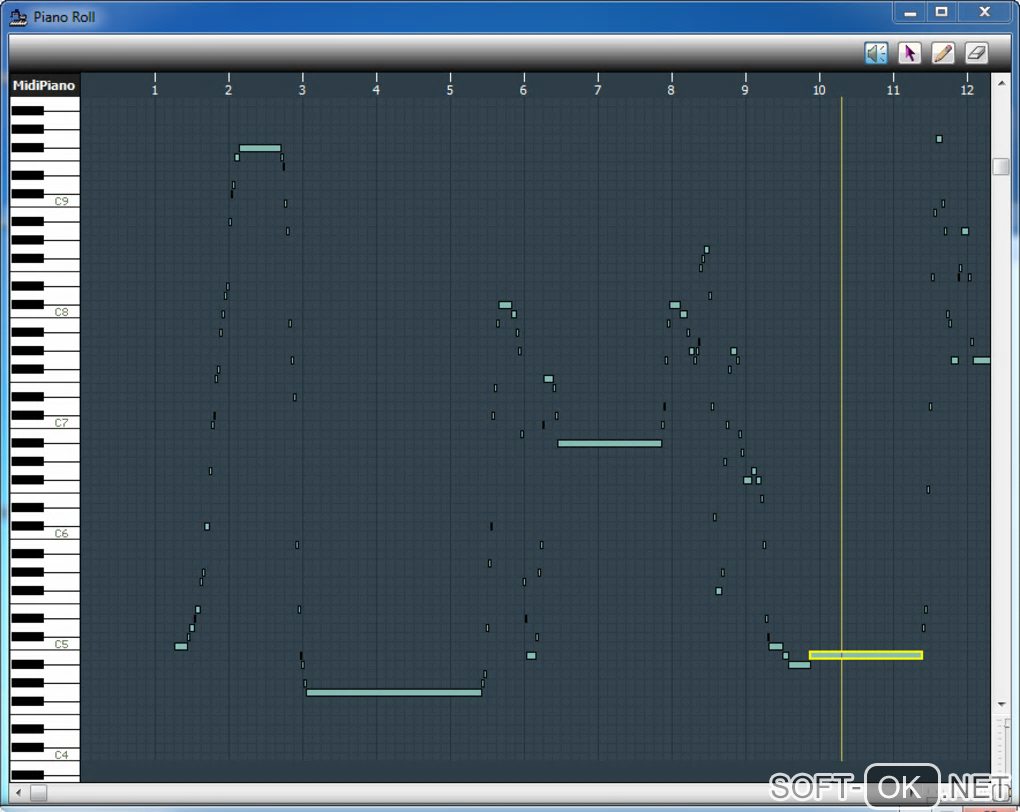Screen dimensions: 1020x812
Task: Click bar 11 marker on the ruler
Action: click(x=893, y=89)
